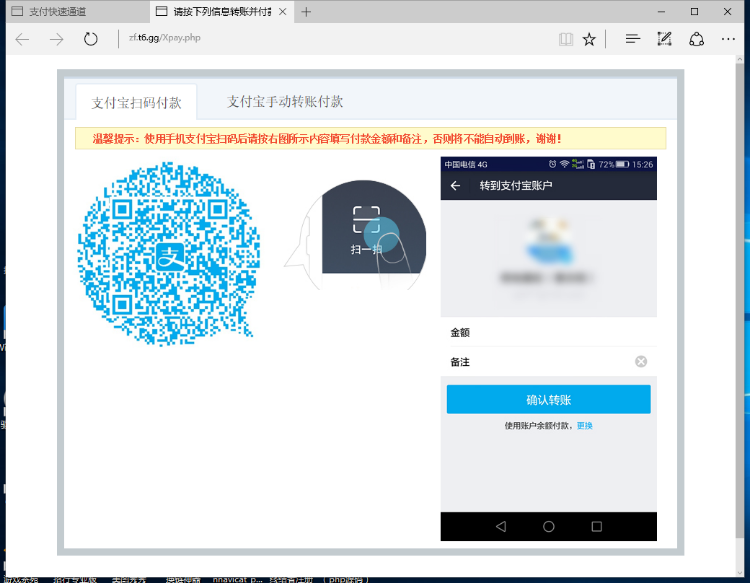
Task: Click the Alipay 支 logo in QR center
Action: (170, 256)
